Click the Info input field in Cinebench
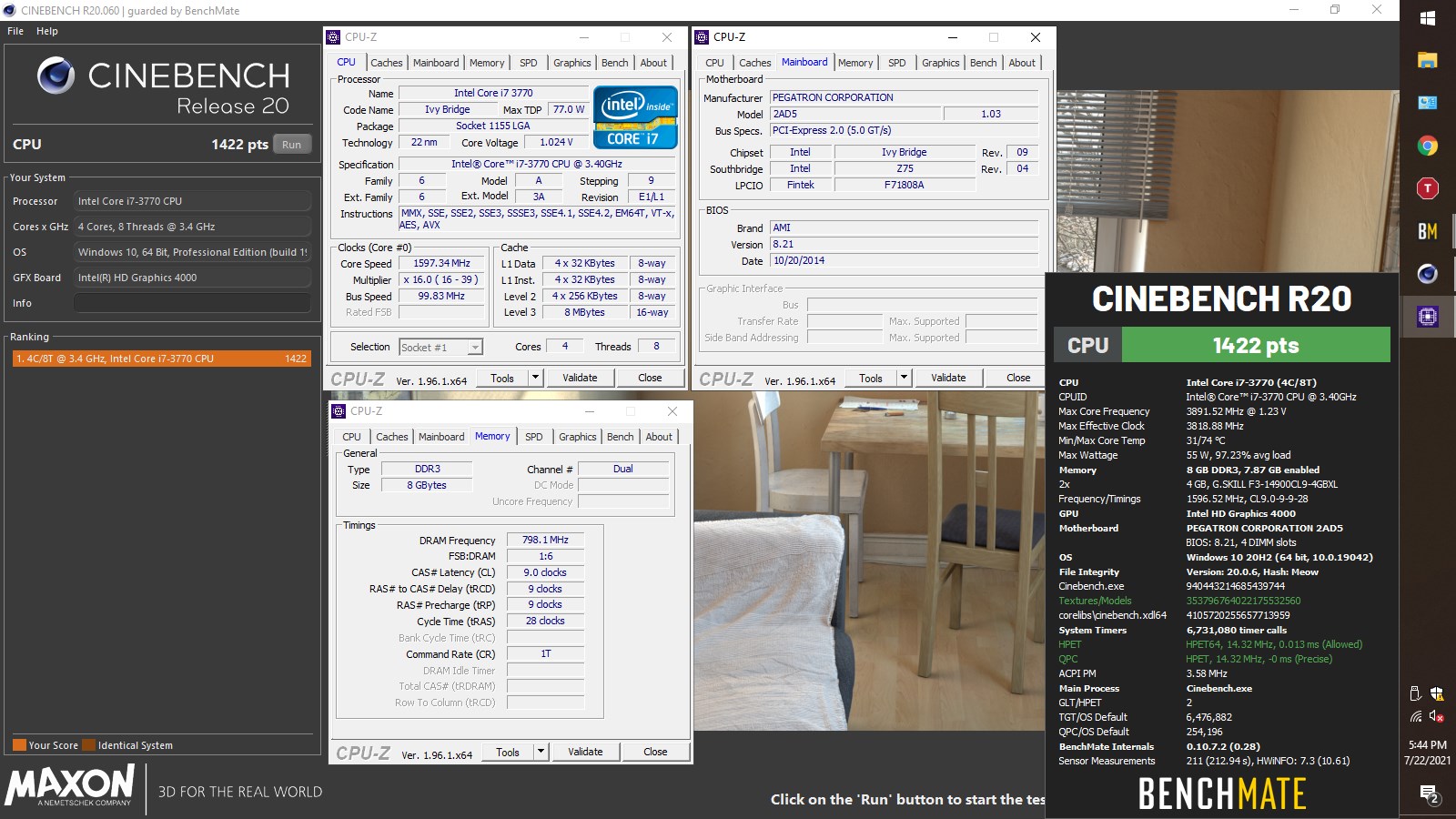 tap(192, 303)
